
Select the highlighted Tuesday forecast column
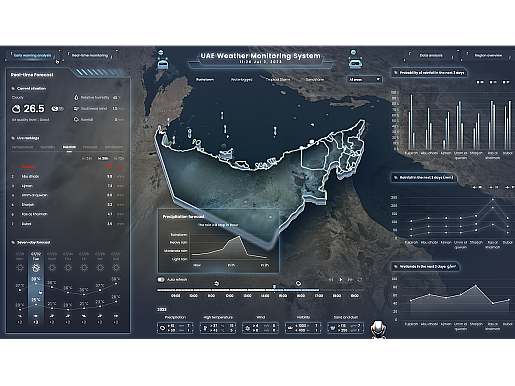(x=36, y=289)
